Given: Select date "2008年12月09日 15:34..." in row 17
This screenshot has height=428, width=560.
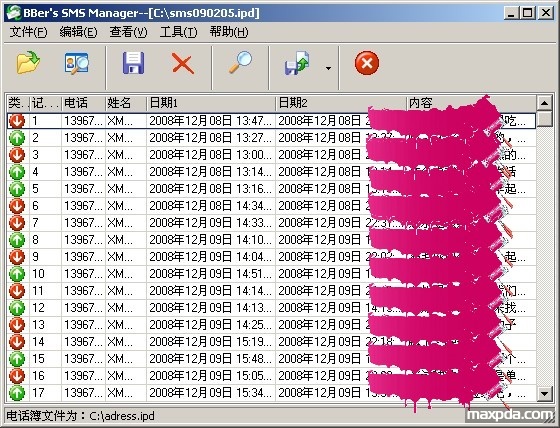Looking at the screenshot, I should point(210,393).
